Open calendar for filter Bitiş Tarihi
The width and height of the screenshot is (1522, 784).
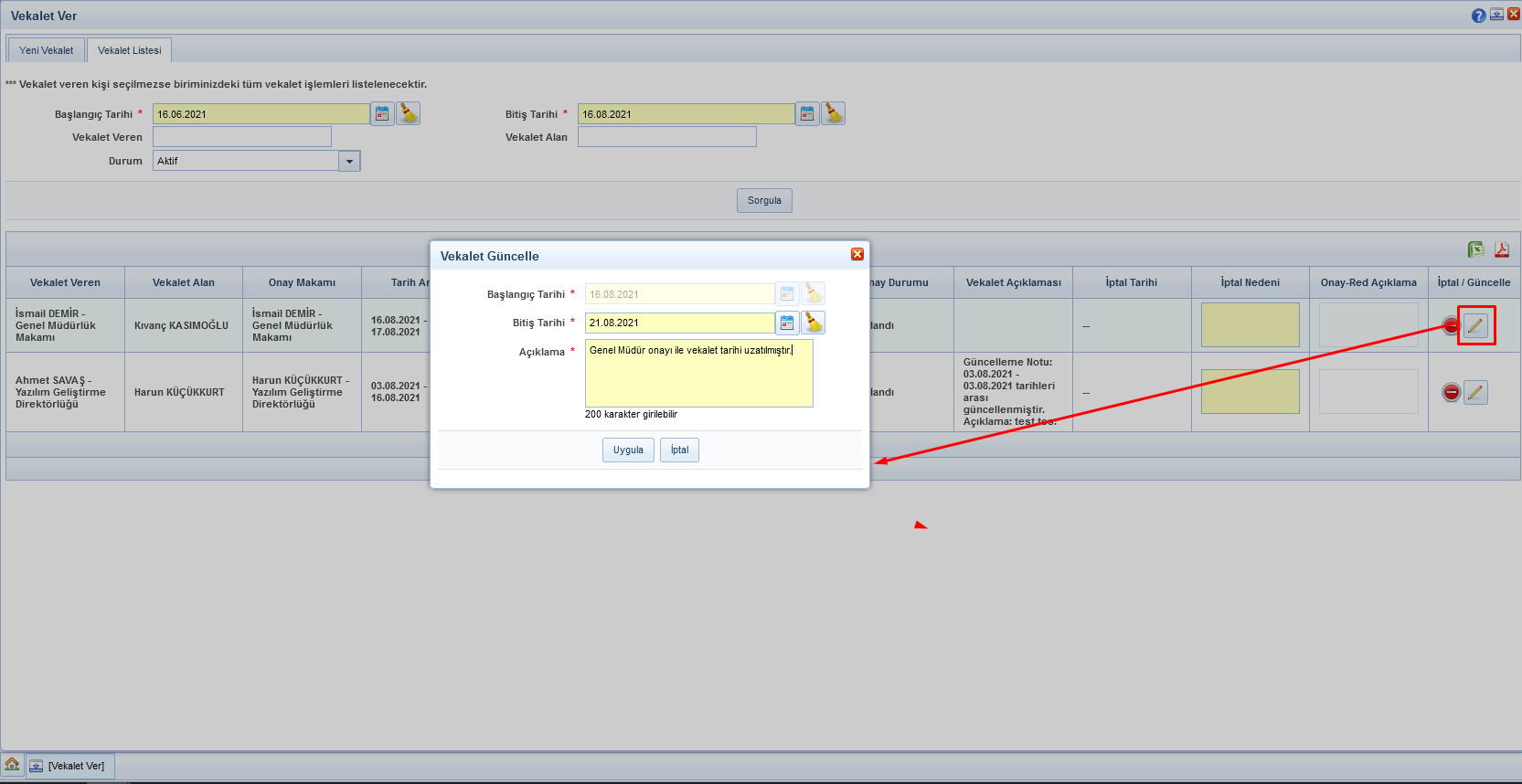point(807,114)
